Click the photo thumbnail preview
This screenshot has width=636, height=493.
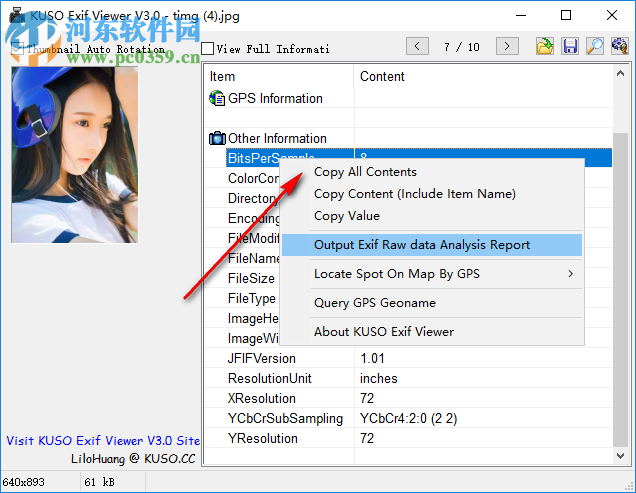coord(75,155)
